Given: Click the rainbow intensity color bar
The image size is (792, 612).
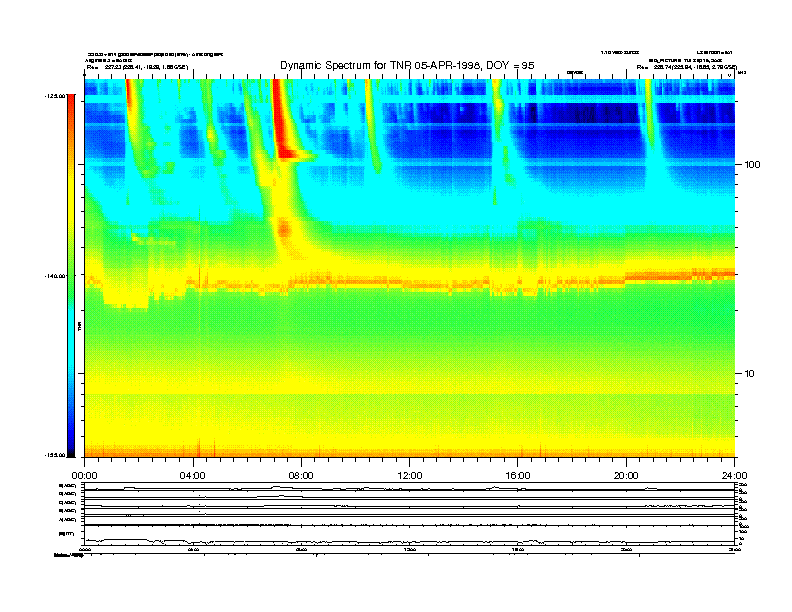Looking at the screenshot, I should pyautogui.click(x=71, y=275).
